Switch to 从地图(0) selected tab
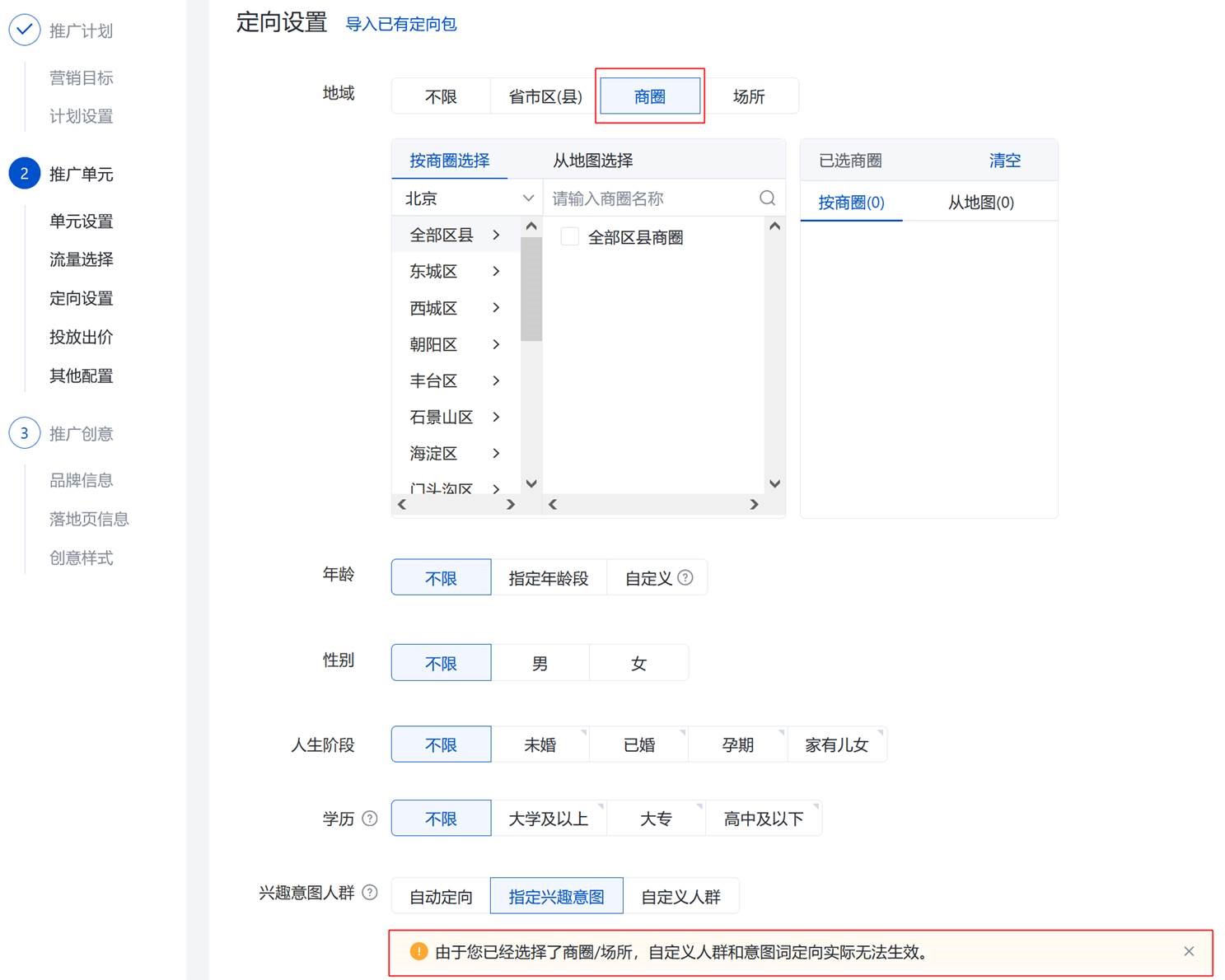 (980, 203)
